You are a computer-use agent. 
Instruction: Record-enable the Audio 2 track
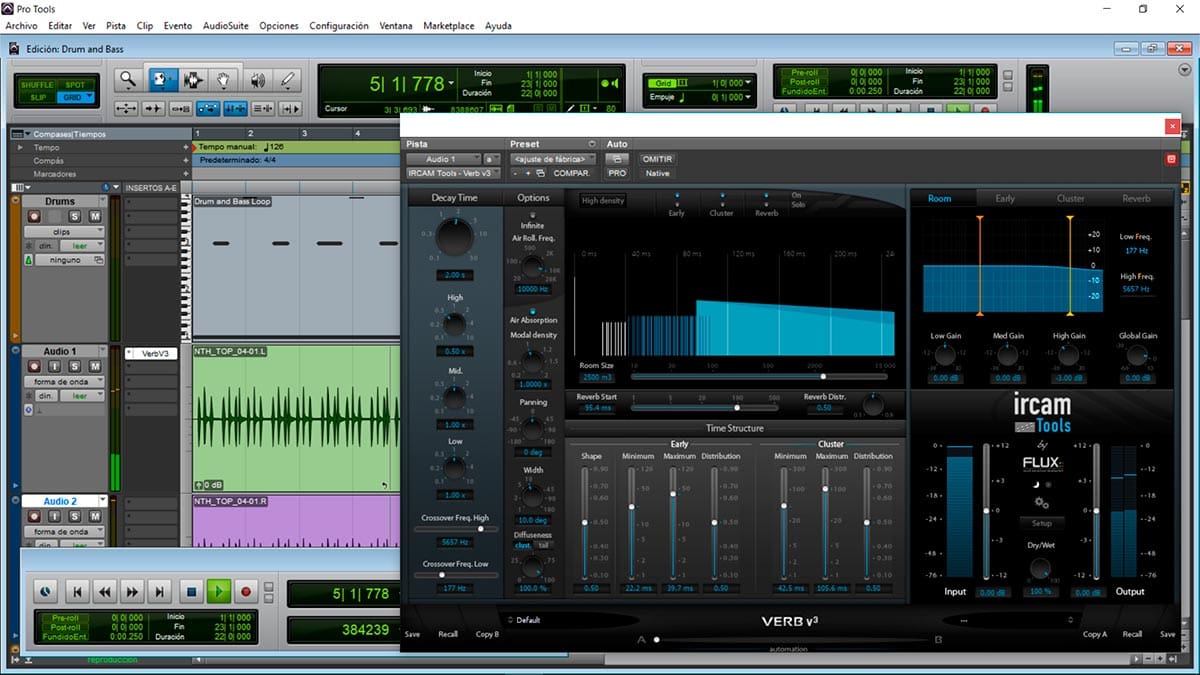[x=34, y=516]
